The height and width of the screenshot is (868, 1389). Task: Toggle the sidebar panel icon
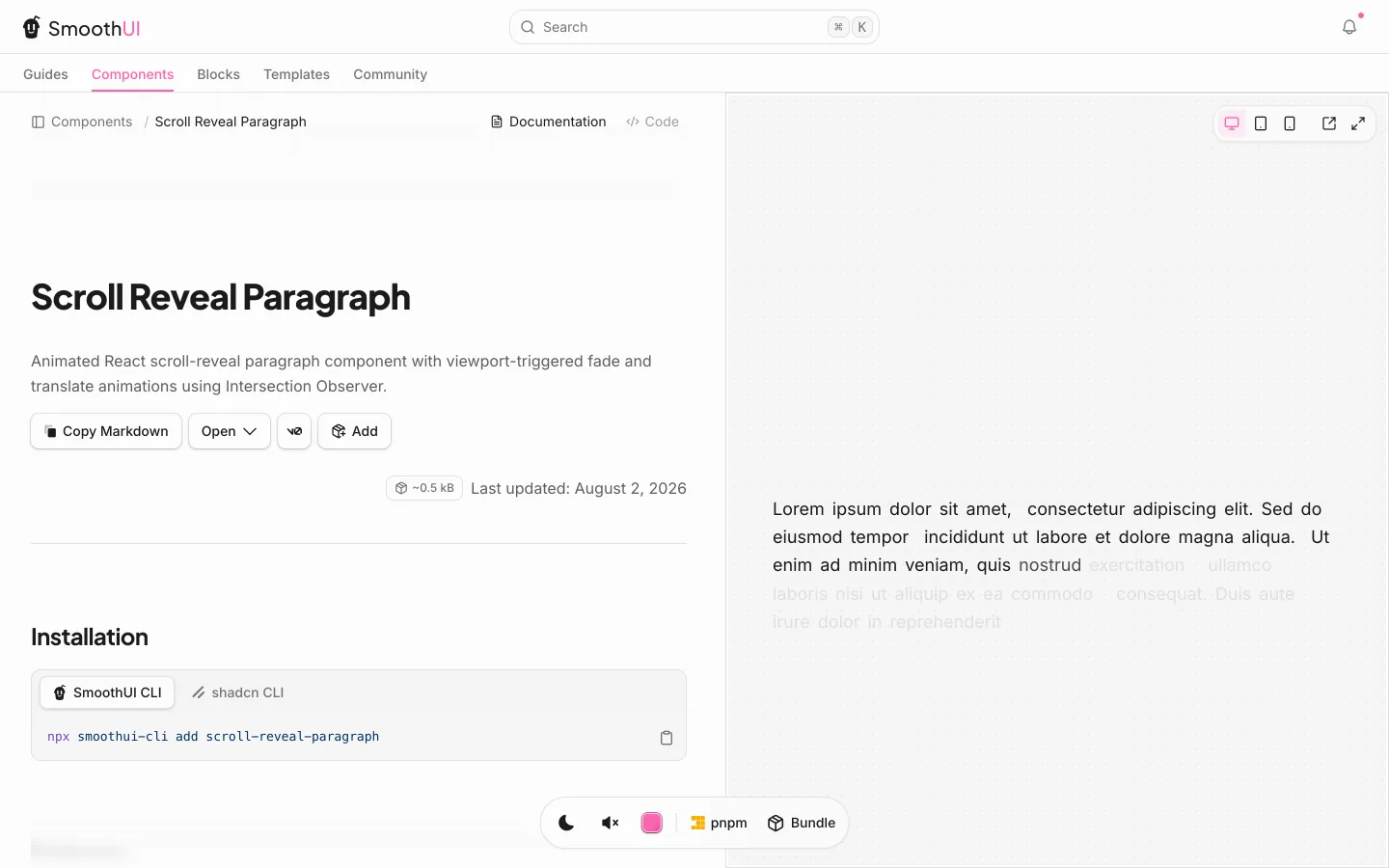click(x=39, y=122)
